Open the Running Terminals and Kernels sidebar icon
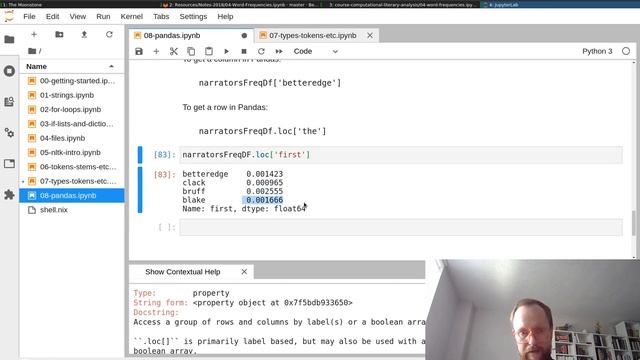 click(9, 71)
